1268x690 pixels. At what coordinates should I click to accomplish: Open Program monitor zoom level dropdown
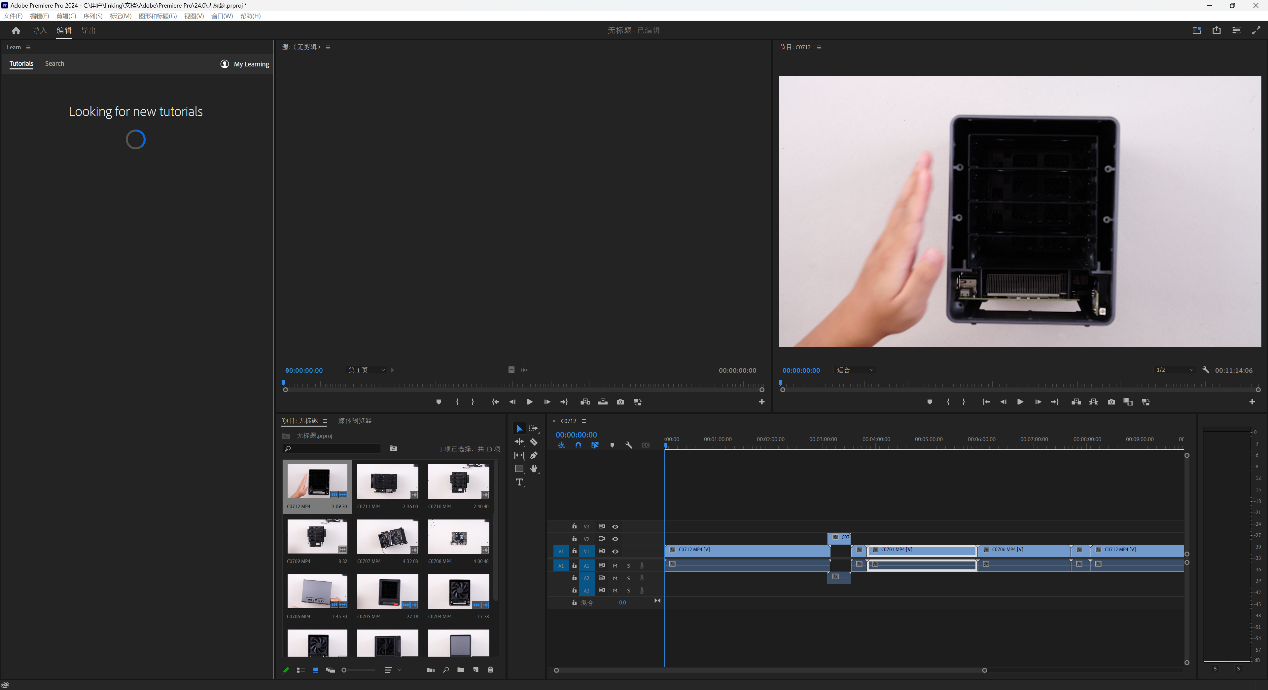tap(855, 370)
